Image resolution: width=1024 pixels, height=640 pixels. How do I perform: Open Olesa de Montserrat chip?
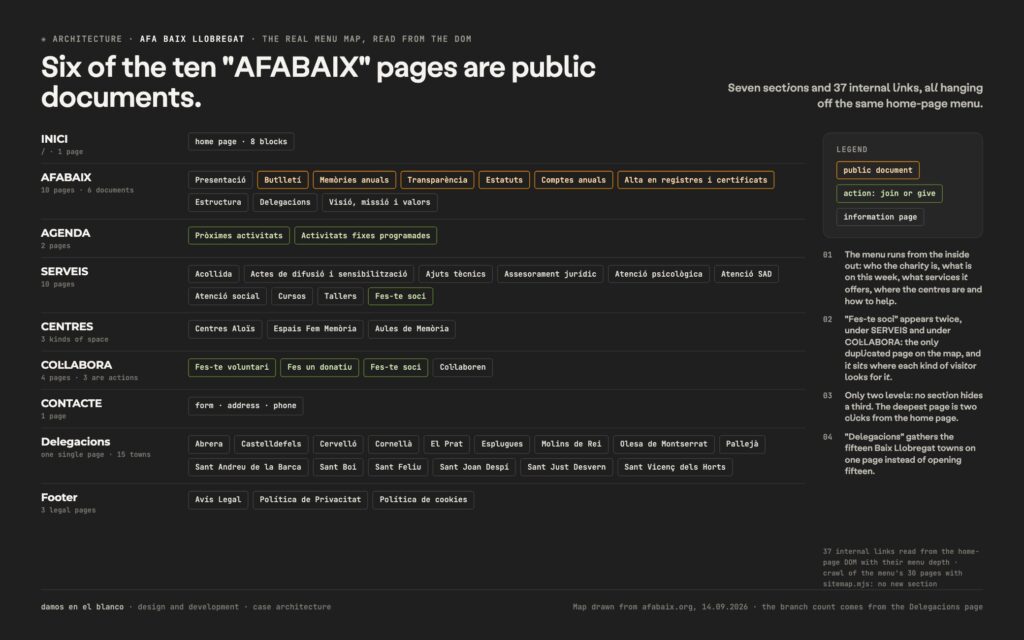point(664,445)
